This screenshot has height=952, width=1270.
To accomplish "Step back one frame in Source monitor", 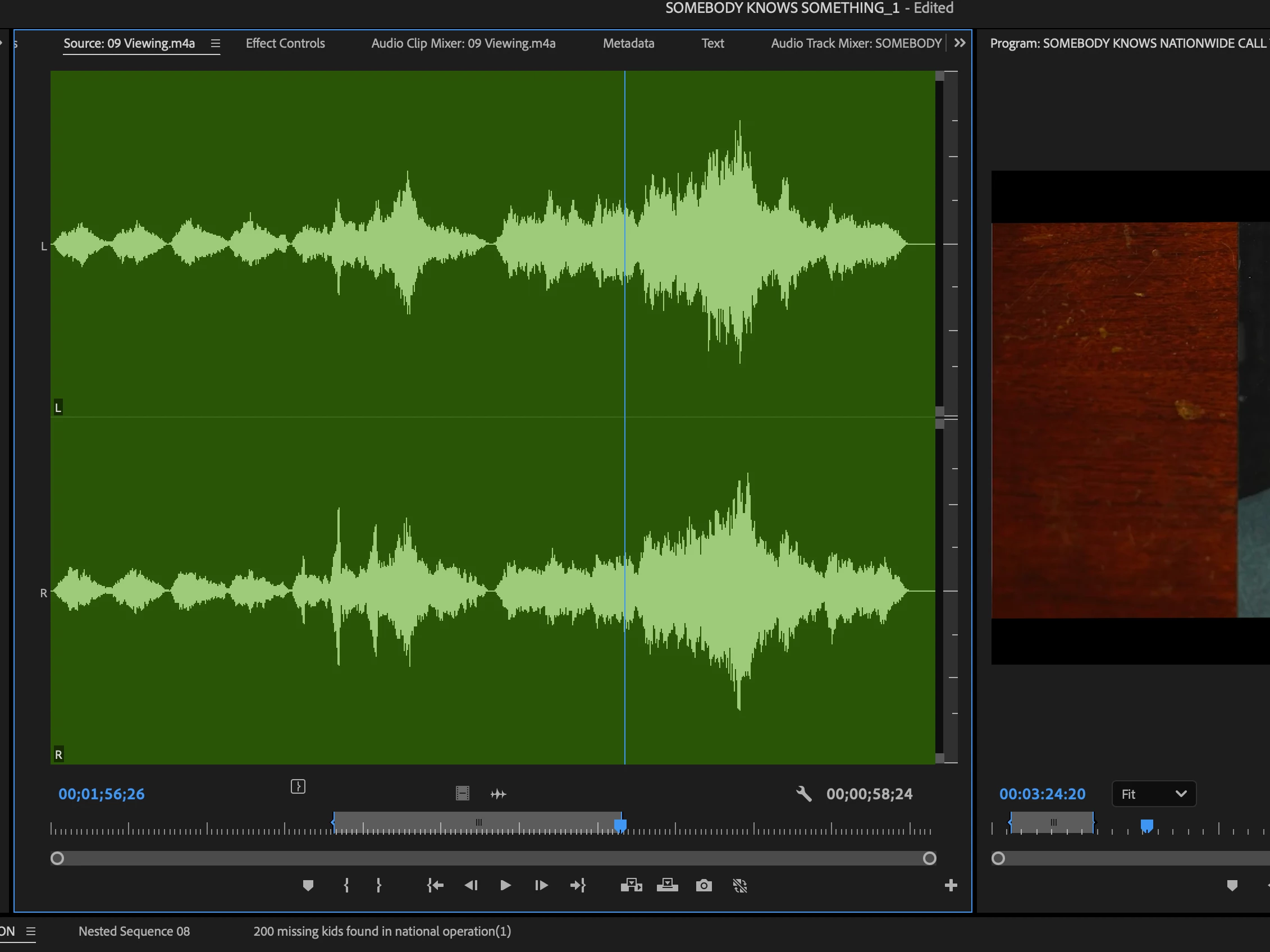I will click(471, 885).
